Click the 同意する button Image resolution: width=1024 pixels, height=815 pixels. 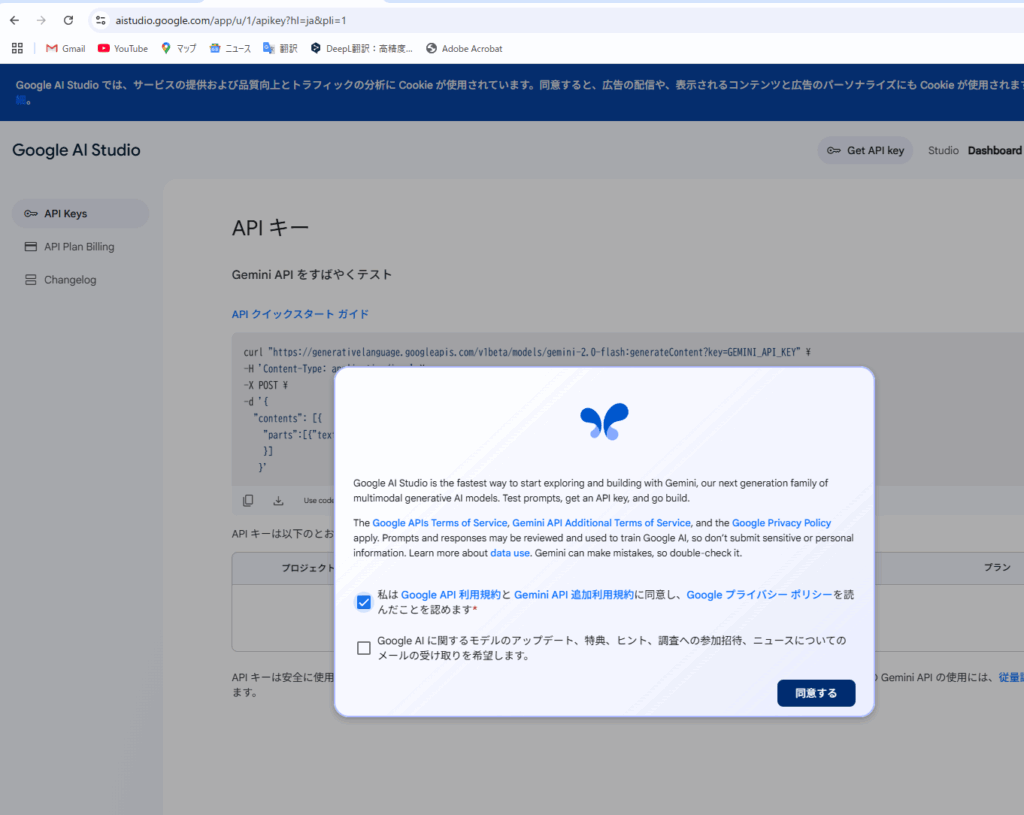pyautogui.click(x=816, y=693)
